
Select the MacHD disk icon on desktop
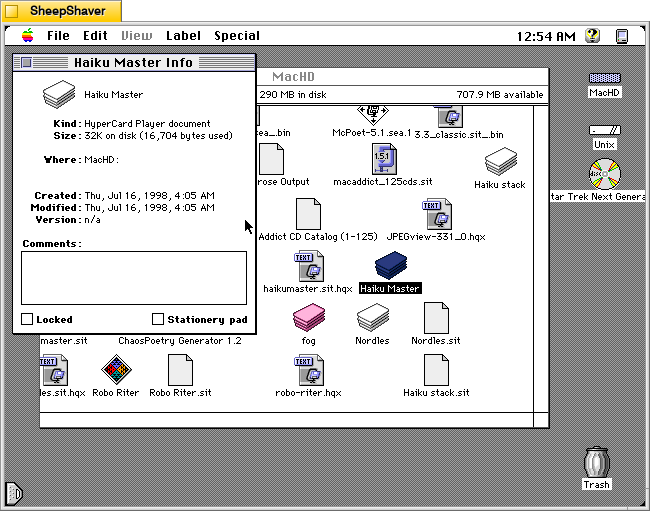pyautogui.click(x=604, y=78)
